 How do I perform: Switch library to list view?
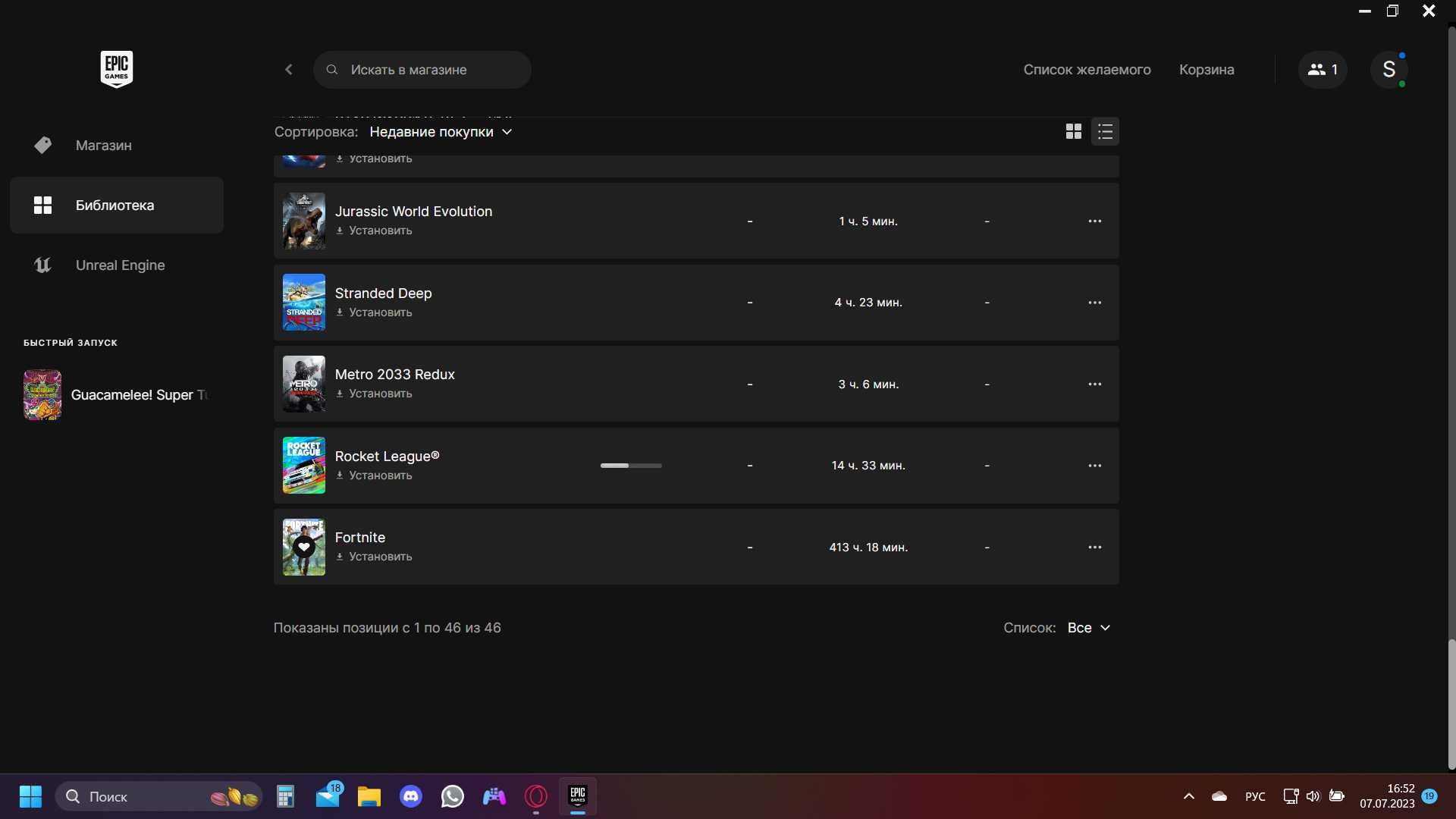coord(1105,132)
